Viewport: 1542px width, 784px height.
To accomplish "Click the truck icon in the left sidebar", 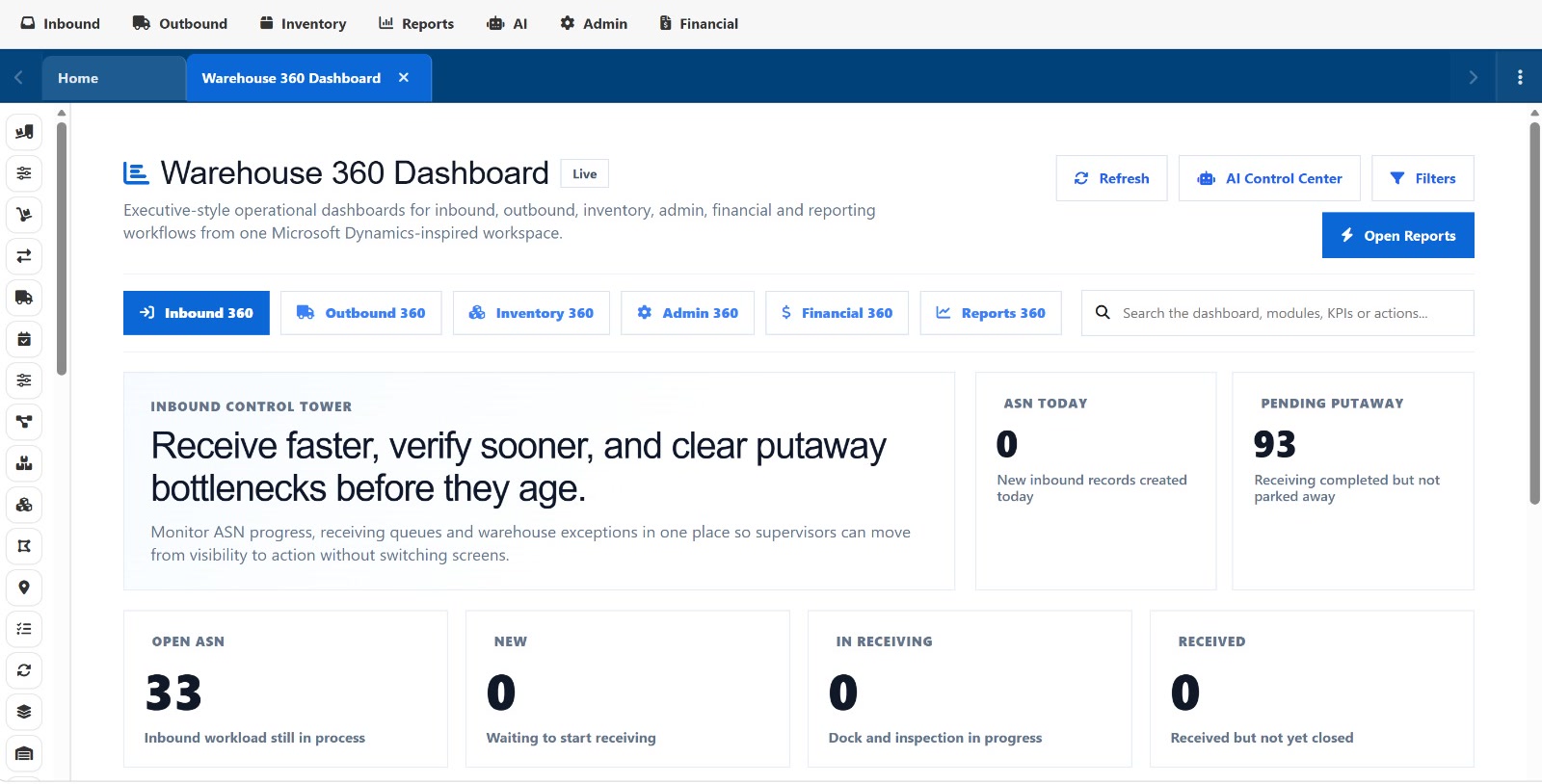I will point(24,298).
